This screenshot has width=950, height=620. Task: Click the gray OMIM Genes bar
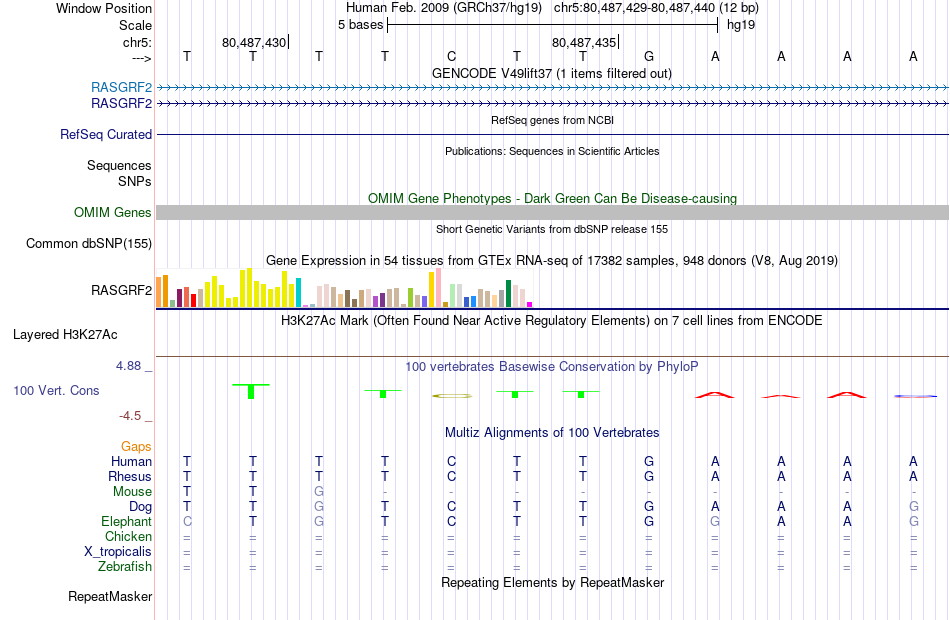click(x=552, y=212)
